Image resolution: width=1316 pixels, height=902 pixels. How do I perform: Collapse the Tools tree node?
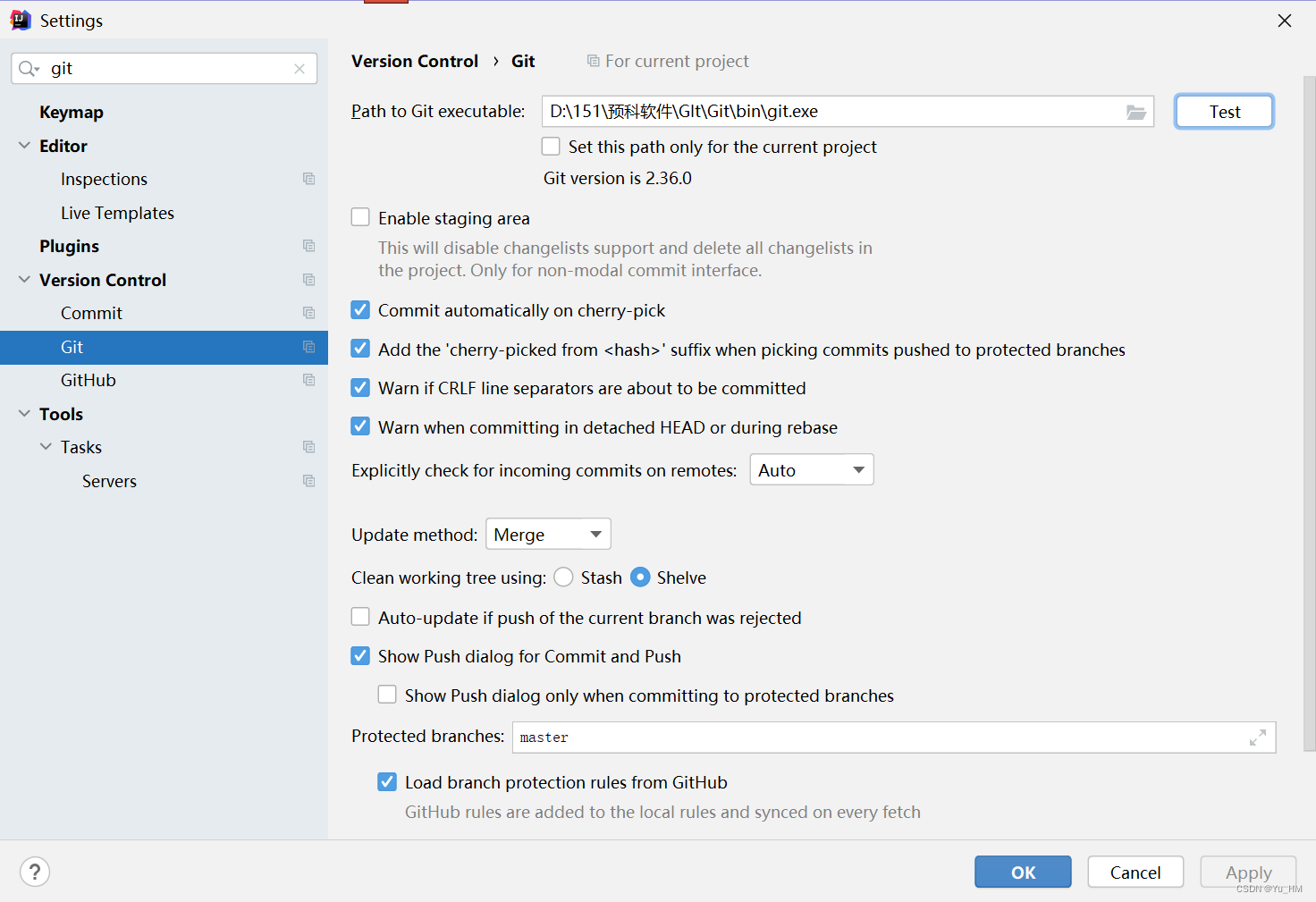pyautogui.click(x=24, y=413)
